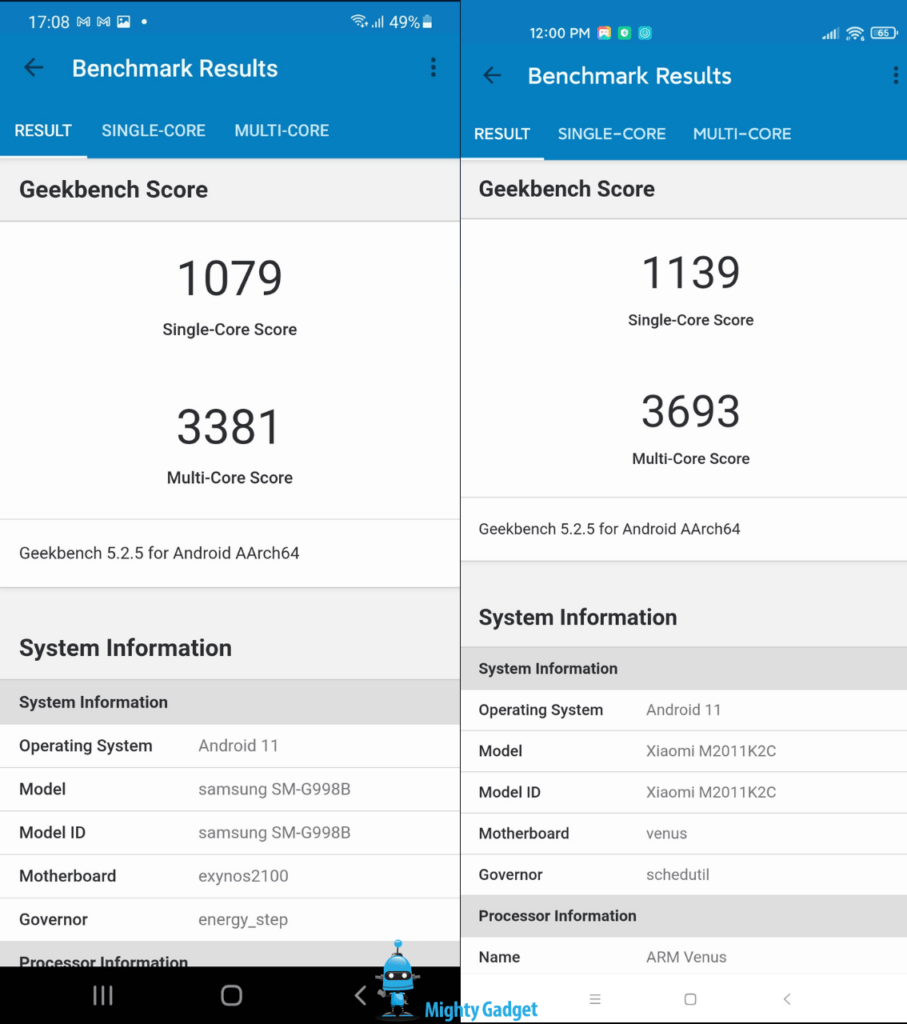This screenshot has height=1024, width=907.
Task: Open MULTI-CORE tab on Xiaomi screen
Action: pyautogui.click(x=742, y=134)
